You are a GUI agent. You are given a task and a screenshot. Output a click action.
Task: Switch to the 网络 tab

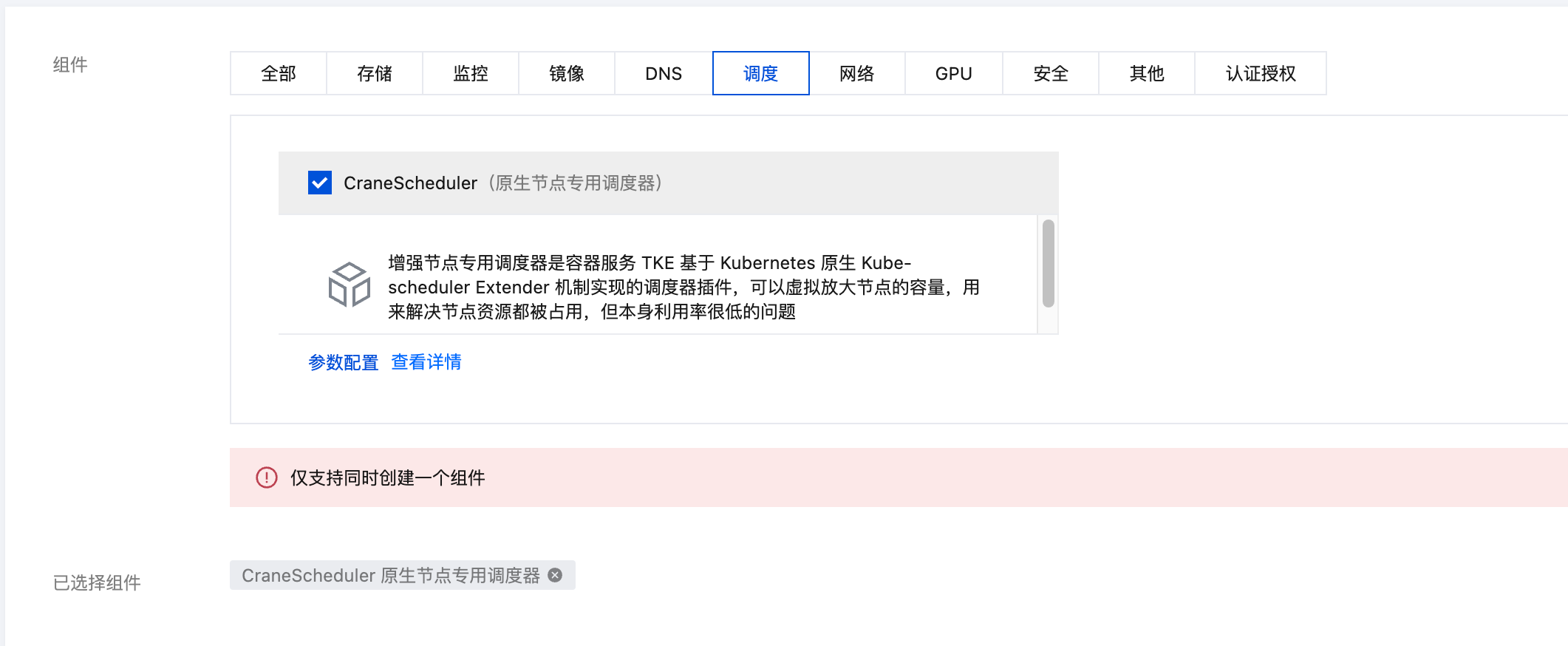[x=857, y=73]
